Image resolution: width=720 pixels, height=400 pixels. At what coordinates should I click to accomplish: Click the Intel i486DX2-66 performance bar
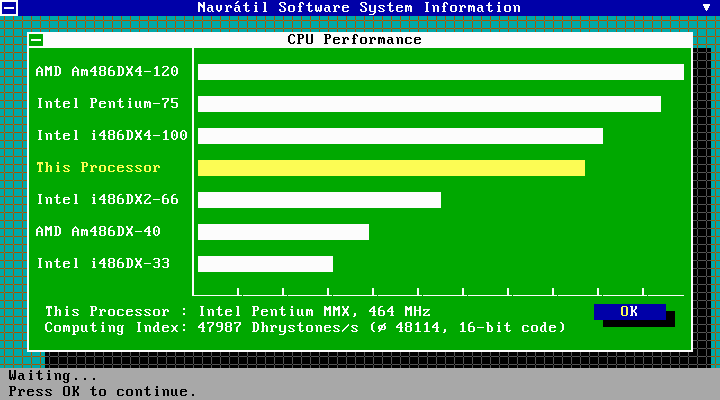click(x=319, y=200)
